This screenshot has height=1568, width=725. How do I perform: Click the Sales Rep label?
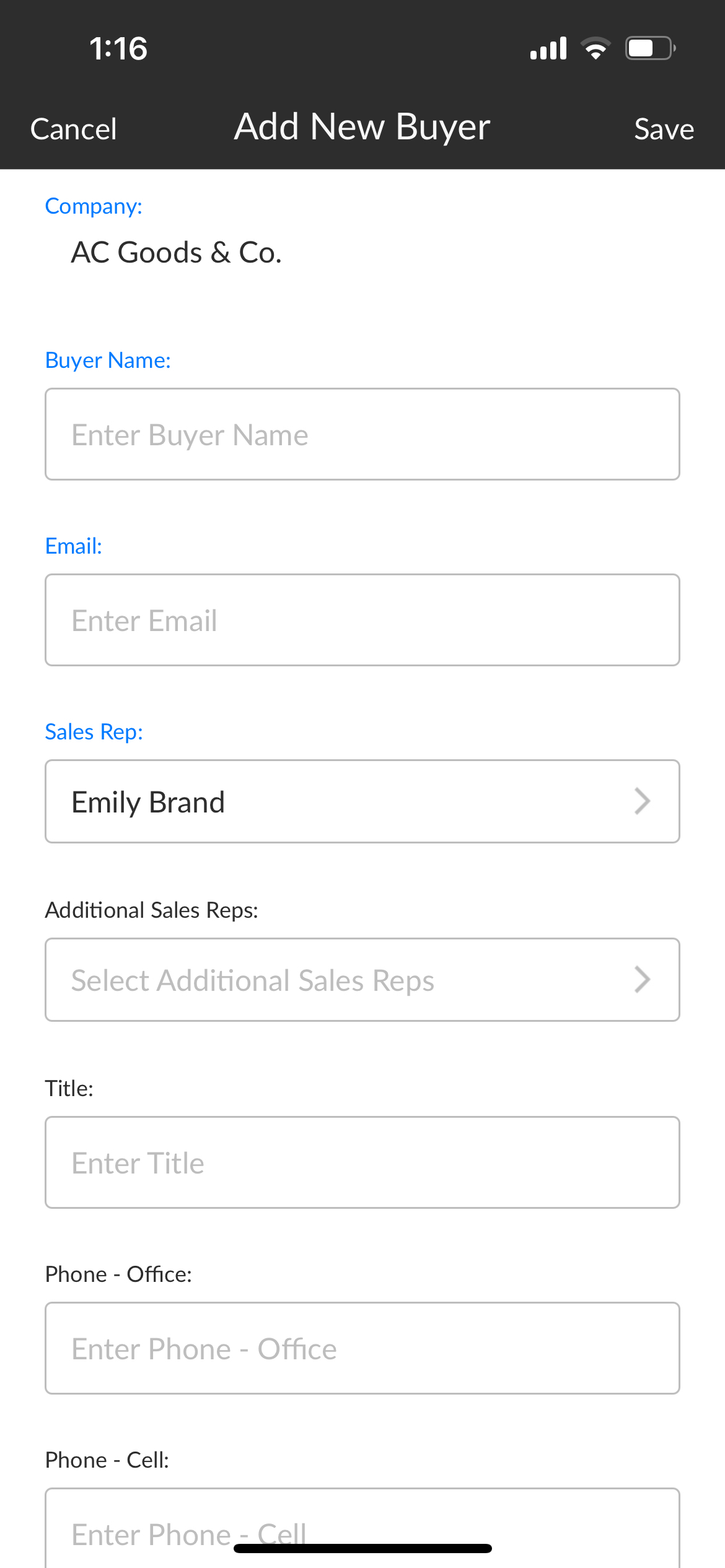[94, 732]
